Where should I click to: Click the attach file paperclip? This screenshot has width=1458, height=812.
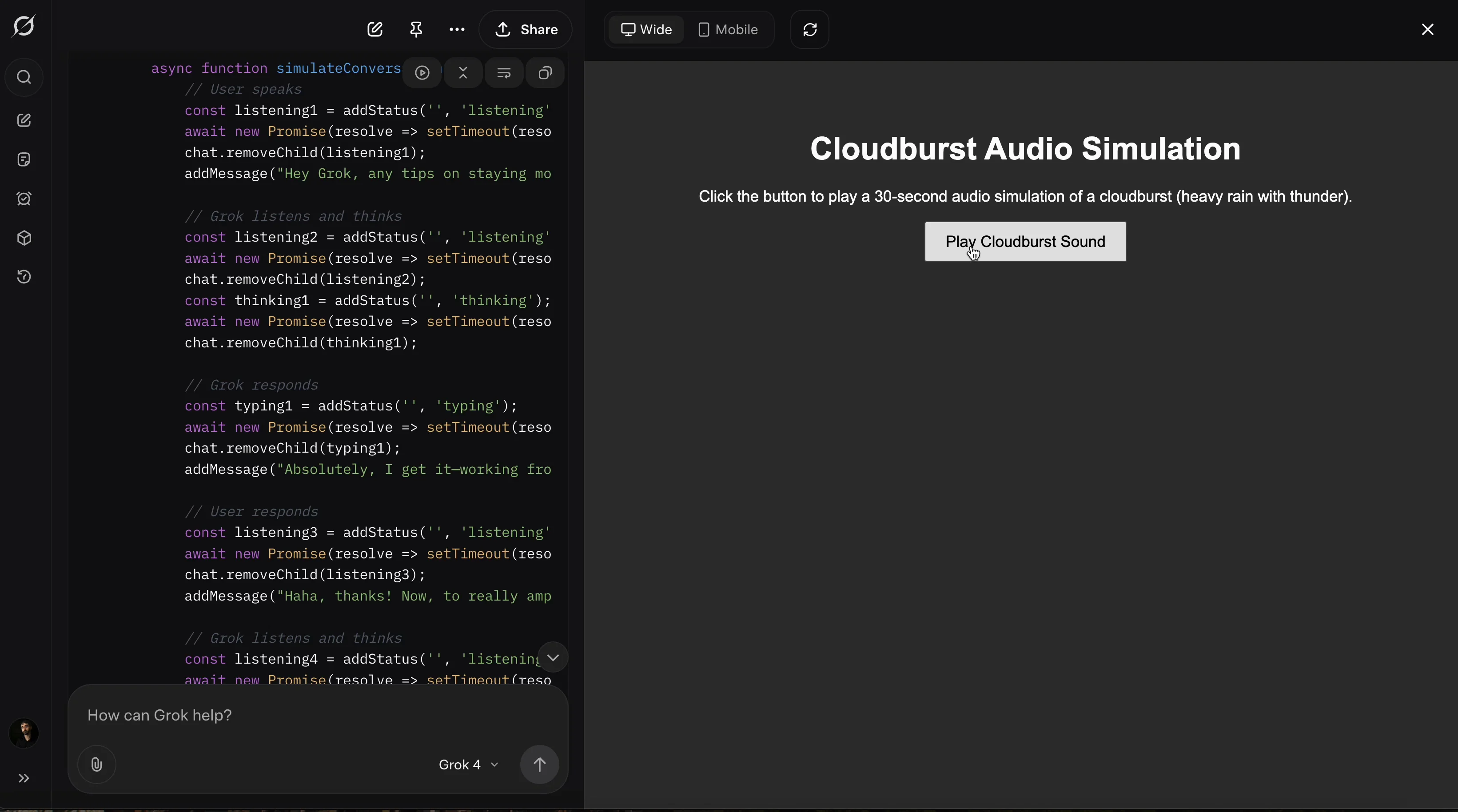click(97, 764)
